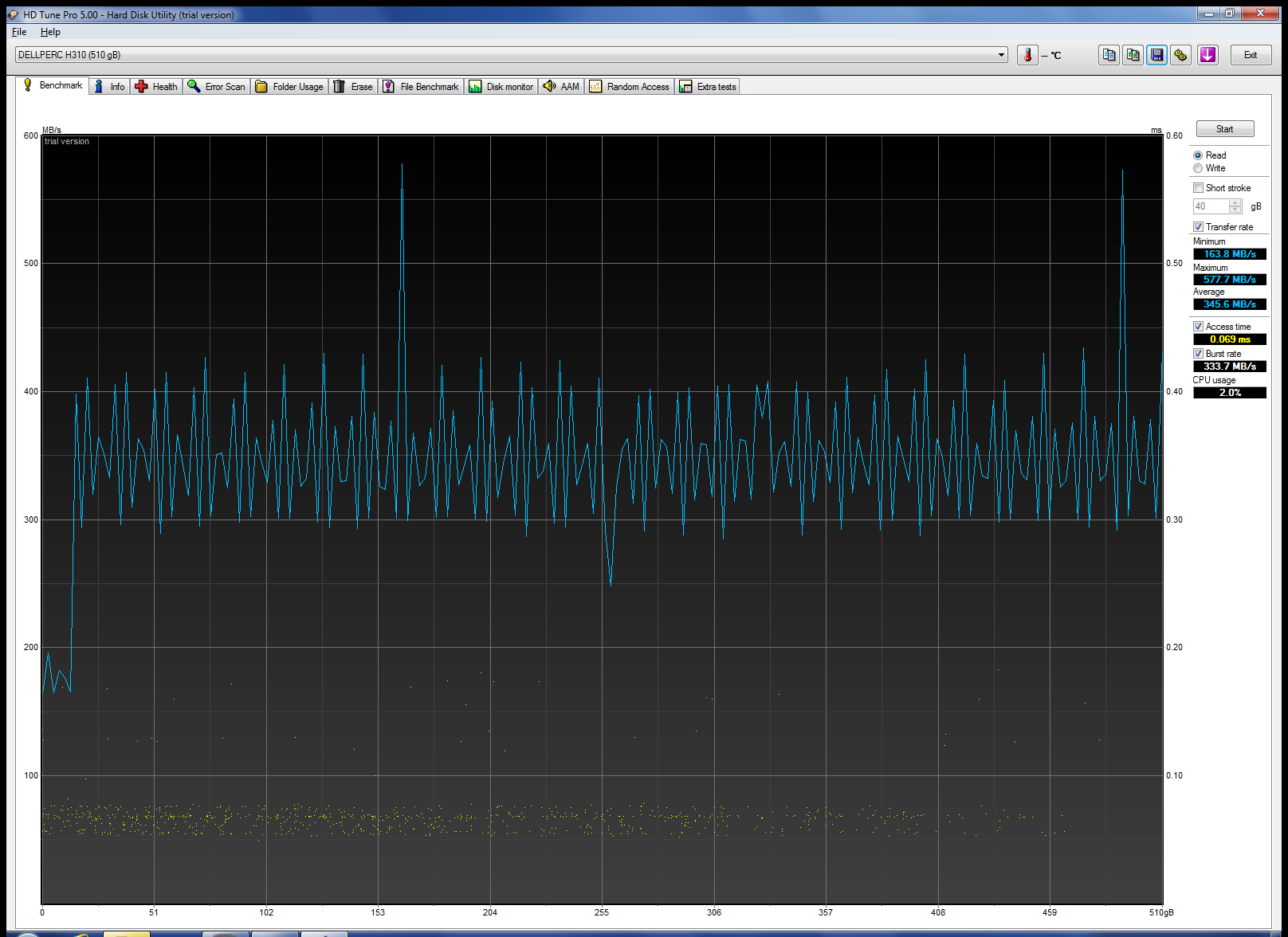The image size is (1288, 937).
Task: Uncheck the Transfer rate checkbox
Action: [x=1198, y=227]
